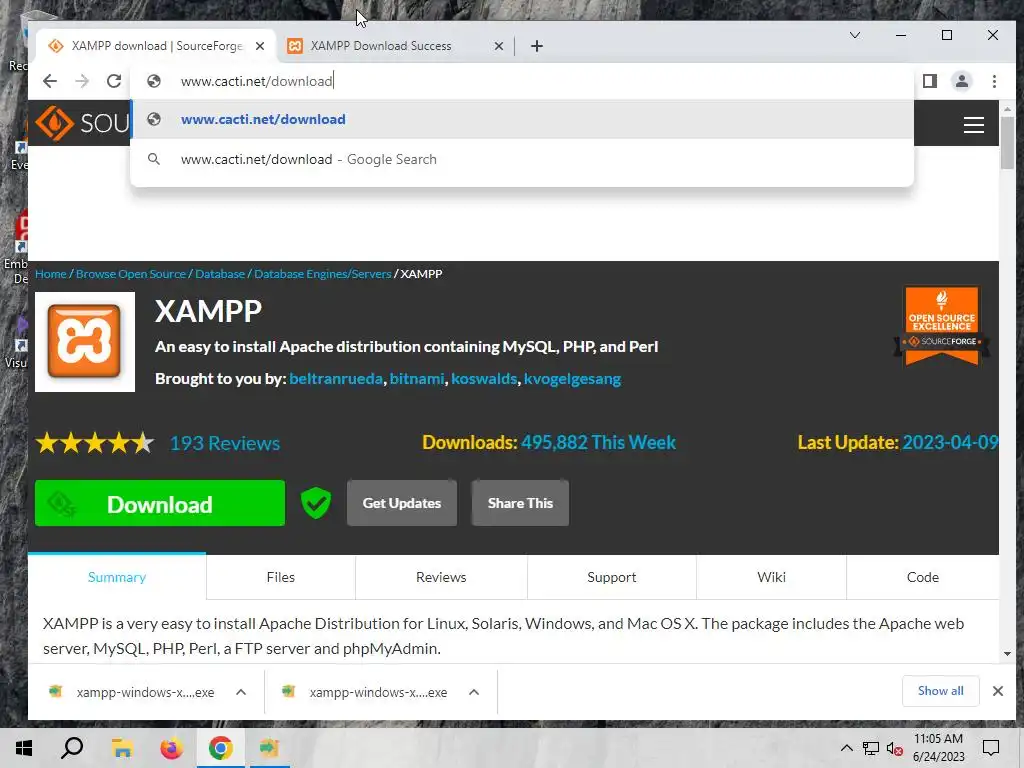Click the address bar text field
The width and height of the screenshot is (1024, 768).
tap(522, 81)
